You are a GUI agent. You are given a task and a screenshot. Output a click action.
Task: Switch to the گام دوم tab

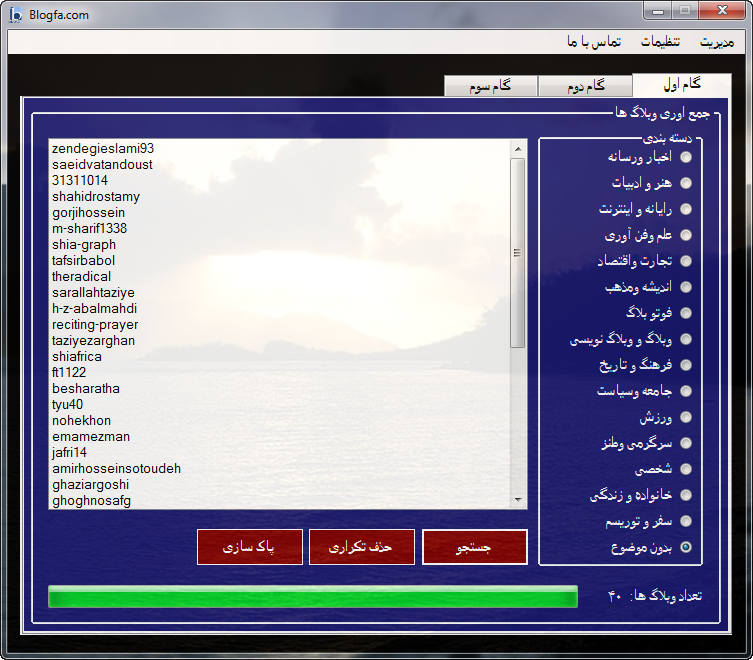tap(585, 86)
